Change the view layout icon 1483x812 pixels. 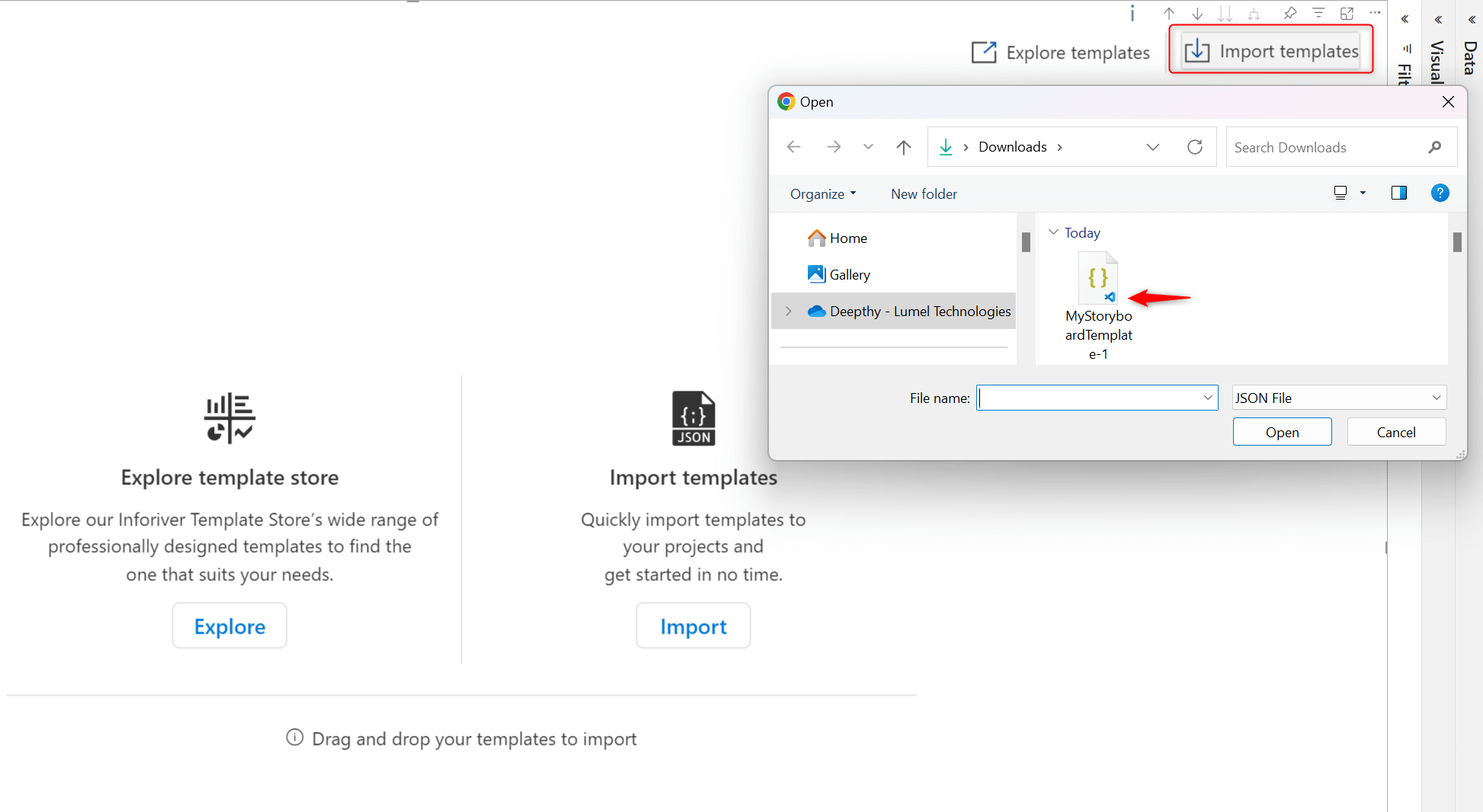pyautogui.click(x=1340, y=193)
